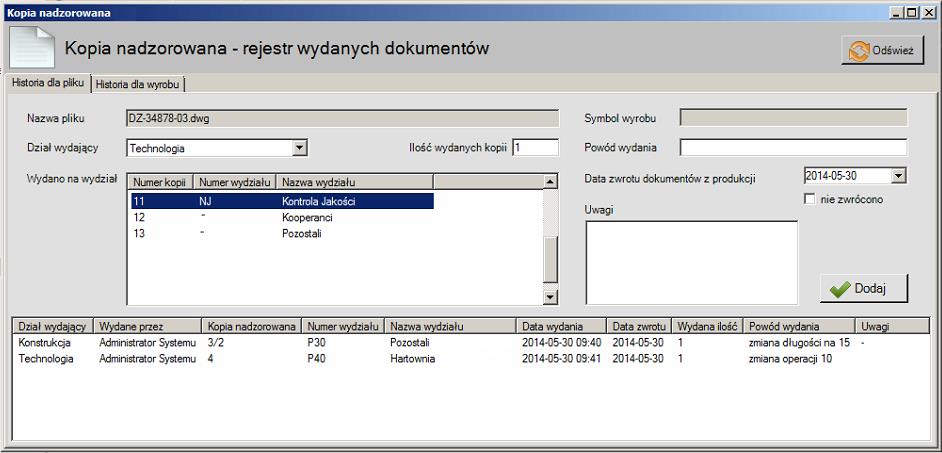
Task: Click the Data wydania column header
Action: coord(562,326)
